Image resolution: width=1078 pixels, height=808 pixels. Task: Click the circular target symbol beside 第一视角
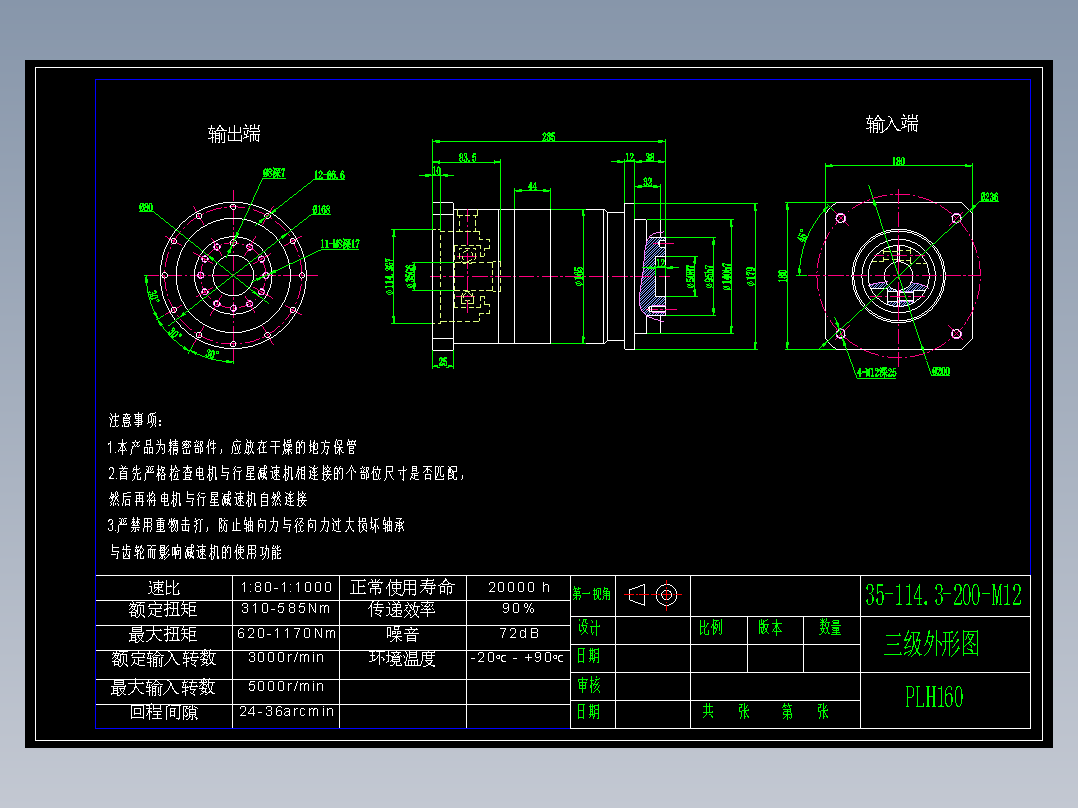(668, 594)
